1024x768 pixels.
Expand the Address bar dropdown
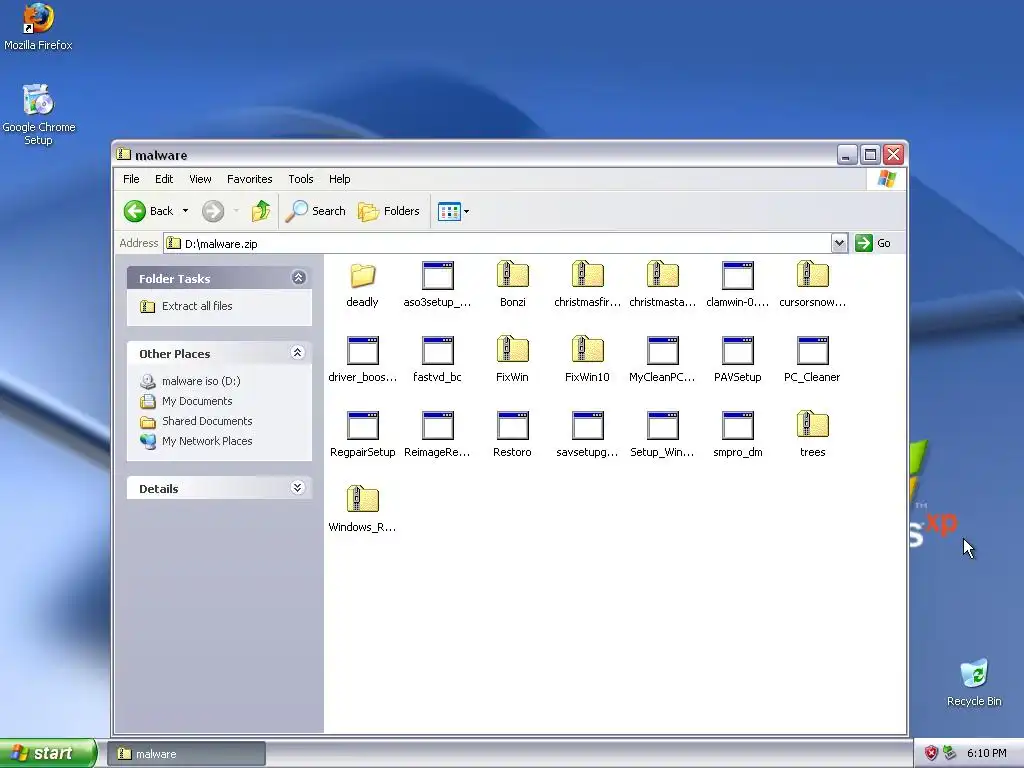[839, 243]
